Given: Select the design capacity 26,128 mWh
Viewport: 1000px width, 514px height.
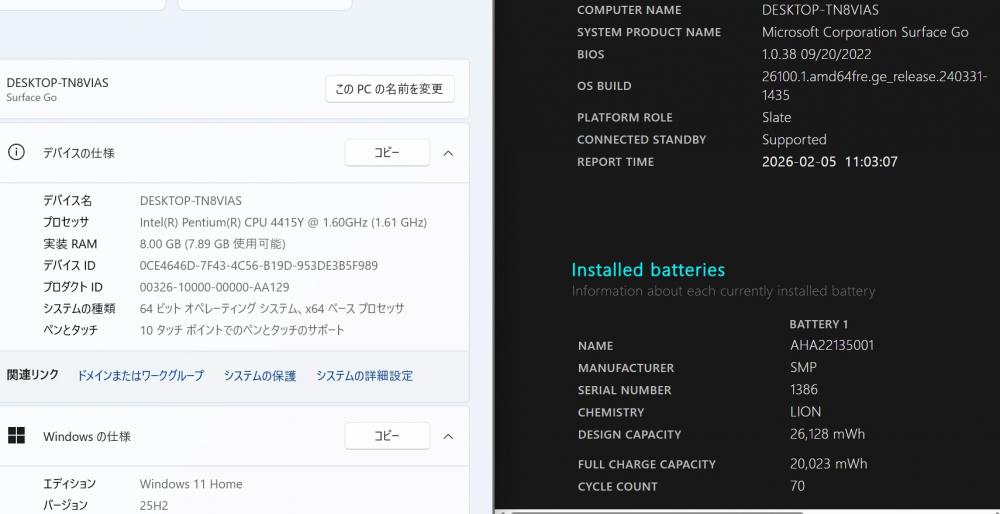Looking at the screenshot, I should coord(827,434).
